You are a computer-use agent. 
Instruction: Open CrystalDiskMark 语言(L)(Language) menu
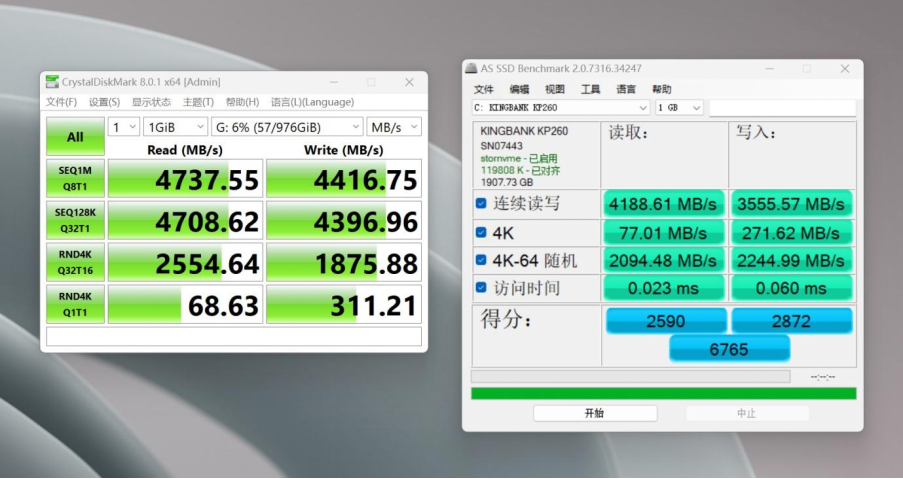(x=313, y=102)
